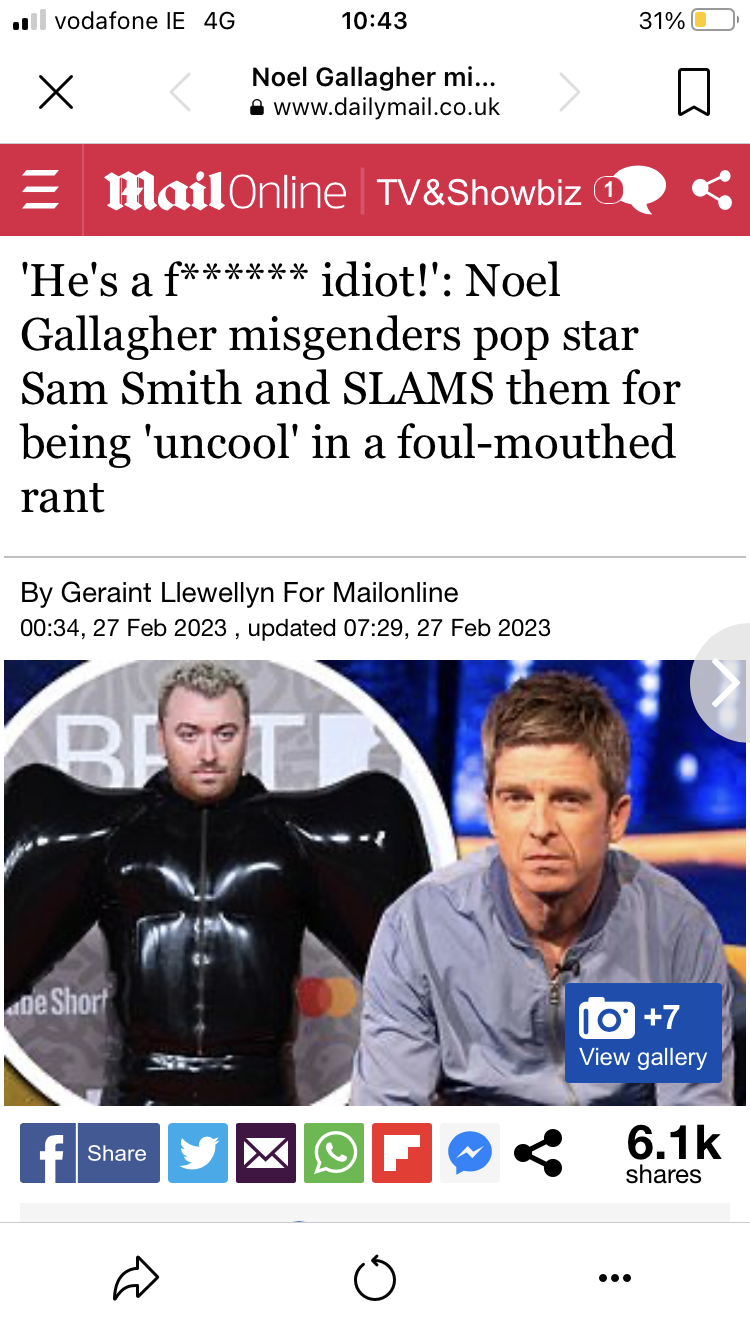The width and height of the screenshot is (750, 1334).
Task: Bookmark this page with the bookmark icon
Action: point(694,92)
